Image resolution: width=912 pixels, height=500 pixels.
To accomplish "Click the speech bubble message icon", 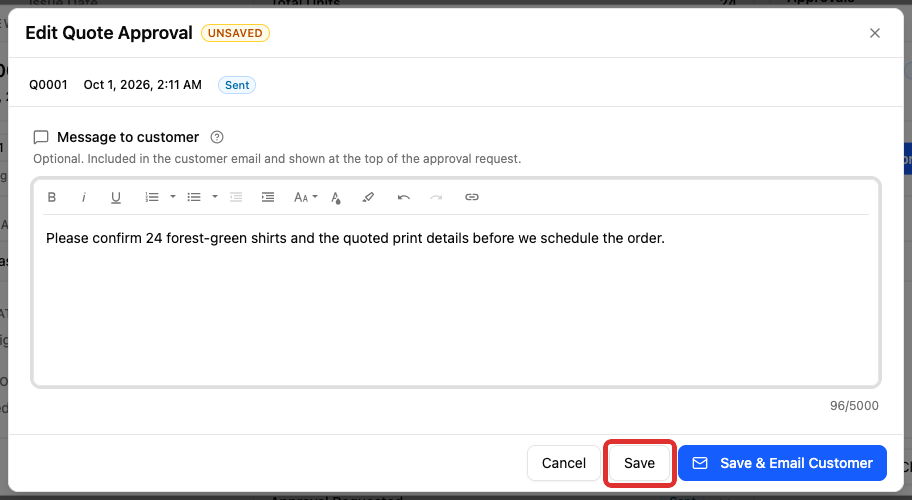I will pyautogui.click(x=41, y=137).
